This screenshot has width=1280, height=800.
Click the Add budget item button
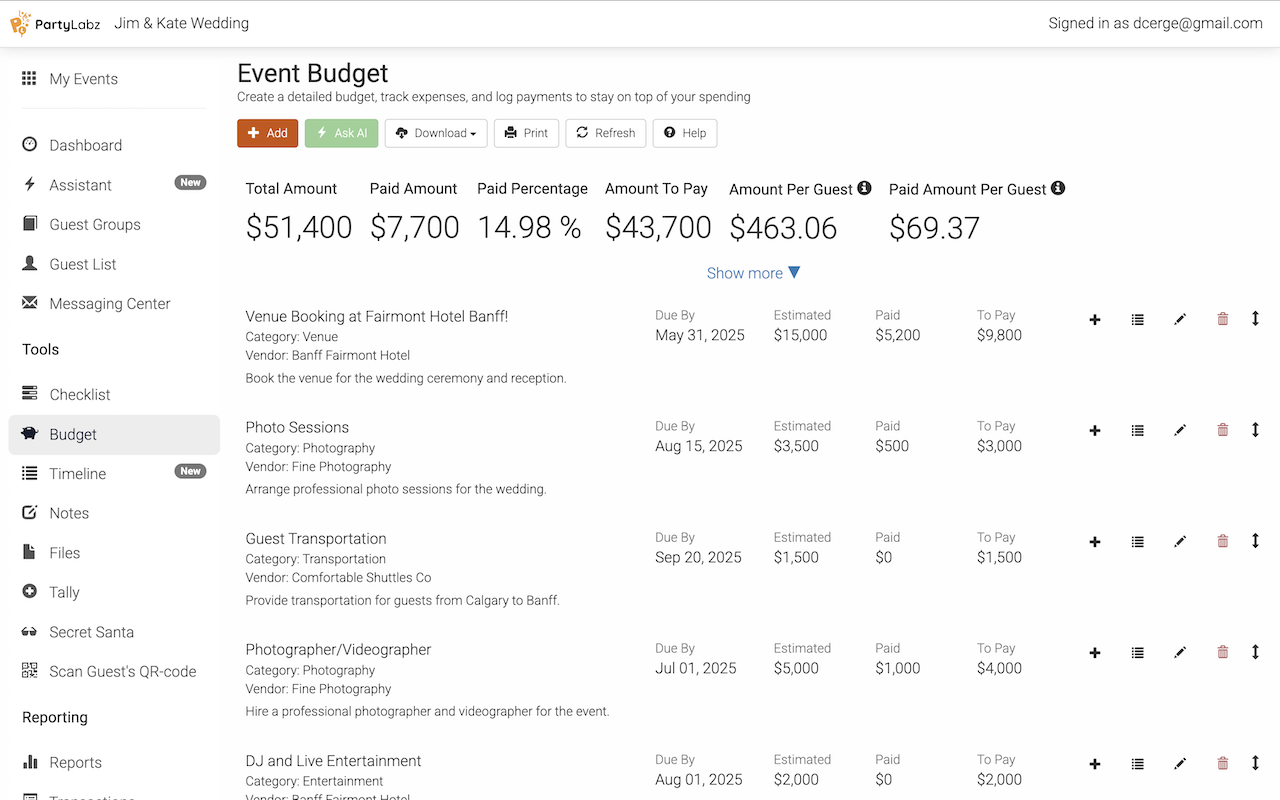click(267, 133)
